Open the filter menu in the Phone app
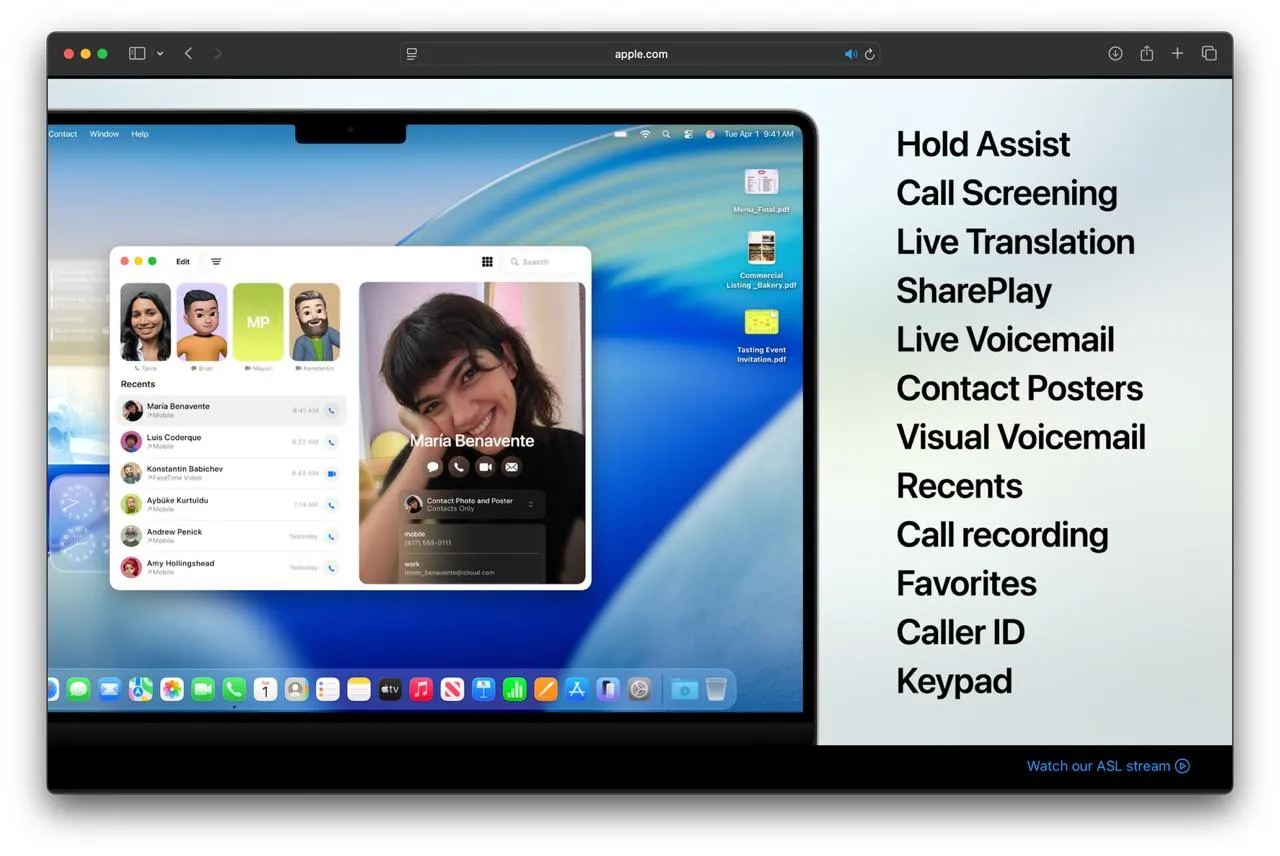Image resolution: width=1280 pixels, height=856 pixels. pos(216,262)
